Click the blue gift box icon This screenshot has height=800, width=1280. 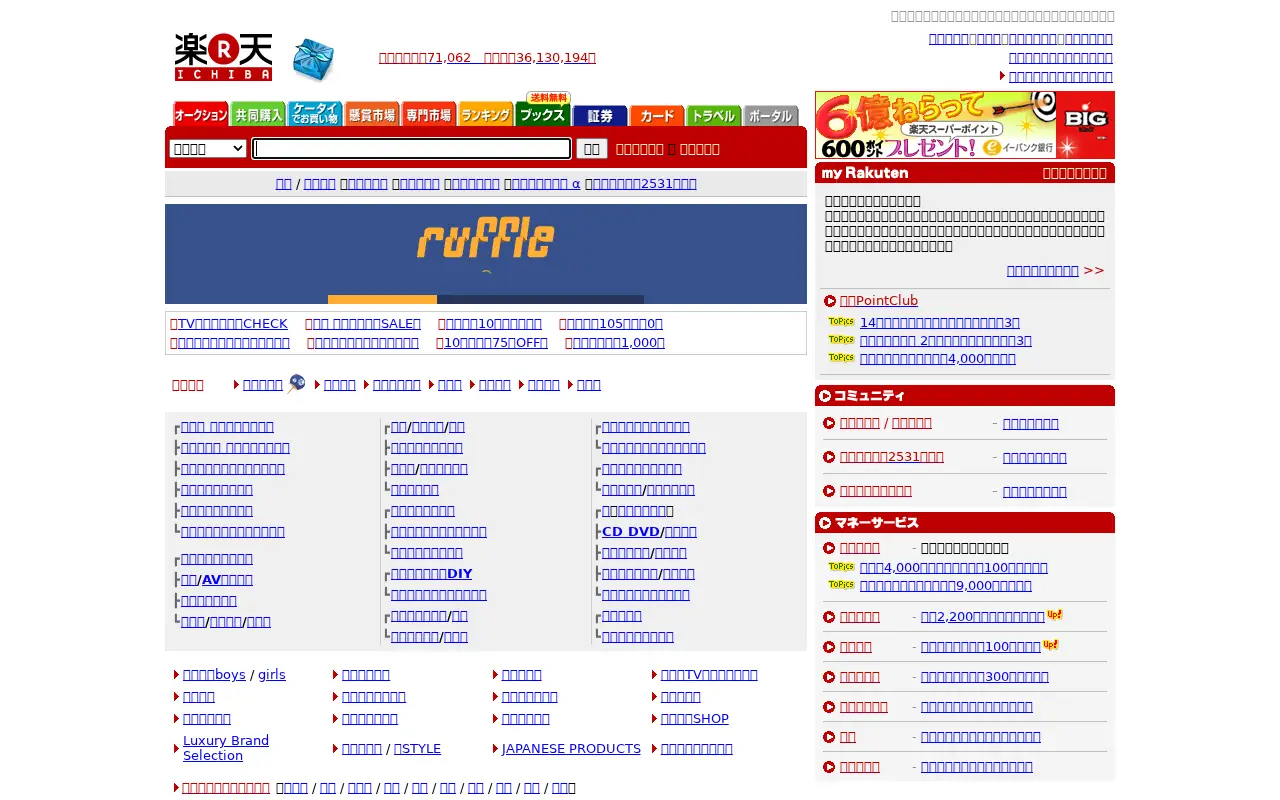314,60
